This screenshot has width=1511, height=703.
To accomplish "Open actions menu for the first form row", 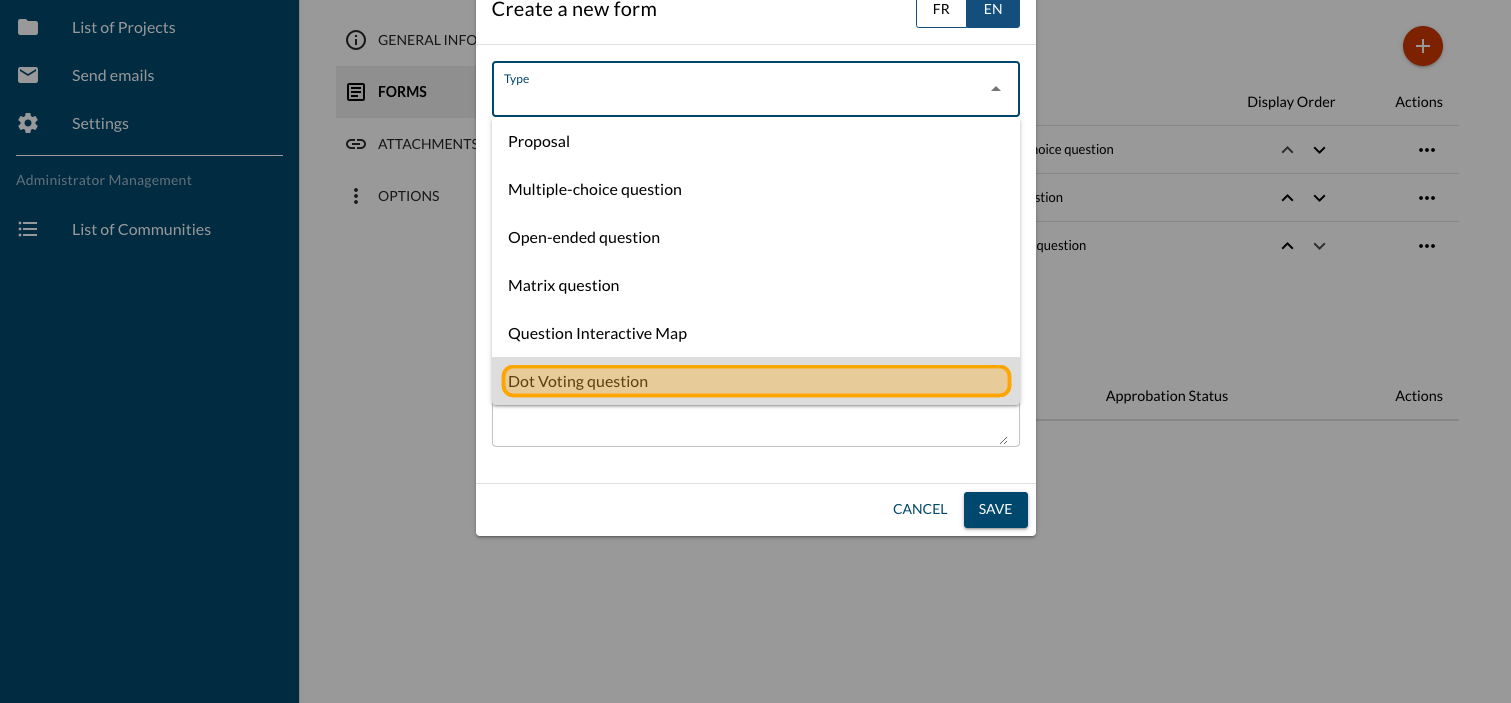I will click(x=1426, y=150).
